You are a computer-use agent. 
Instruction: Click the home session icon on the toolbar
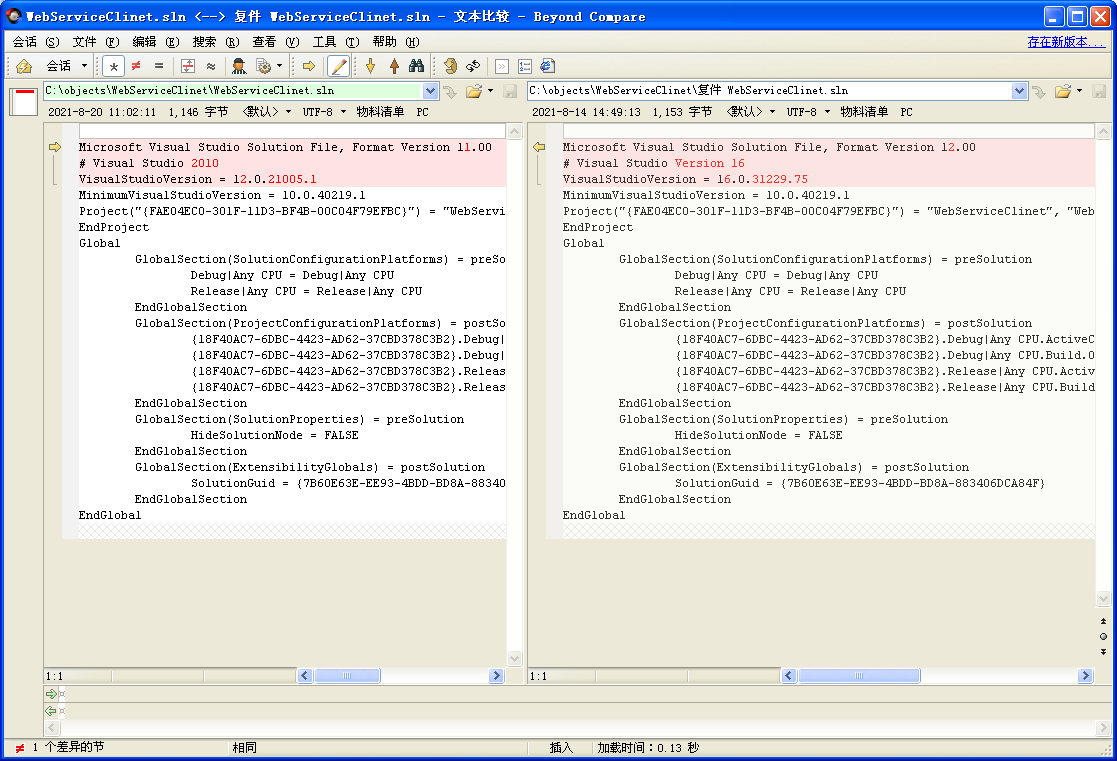click(x=22, y=66)
